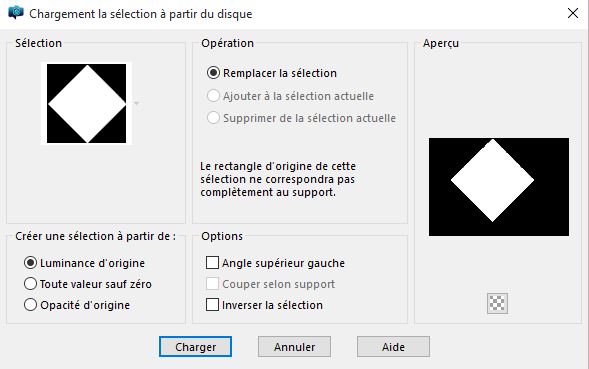
Task: Toggle the checkerboard preview background icon
Action: (497, 303)
